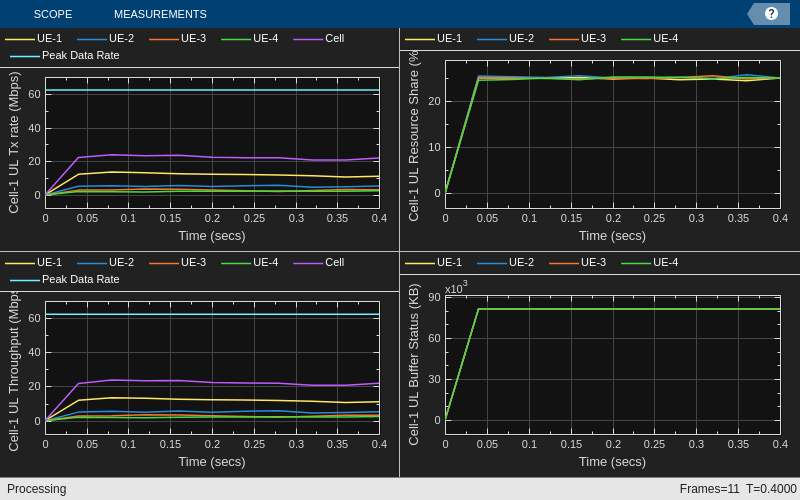This screenshot has width=800, height=500.
Task: Toggle UE-4 legend in UL Throughput plot
Action: 250,262
